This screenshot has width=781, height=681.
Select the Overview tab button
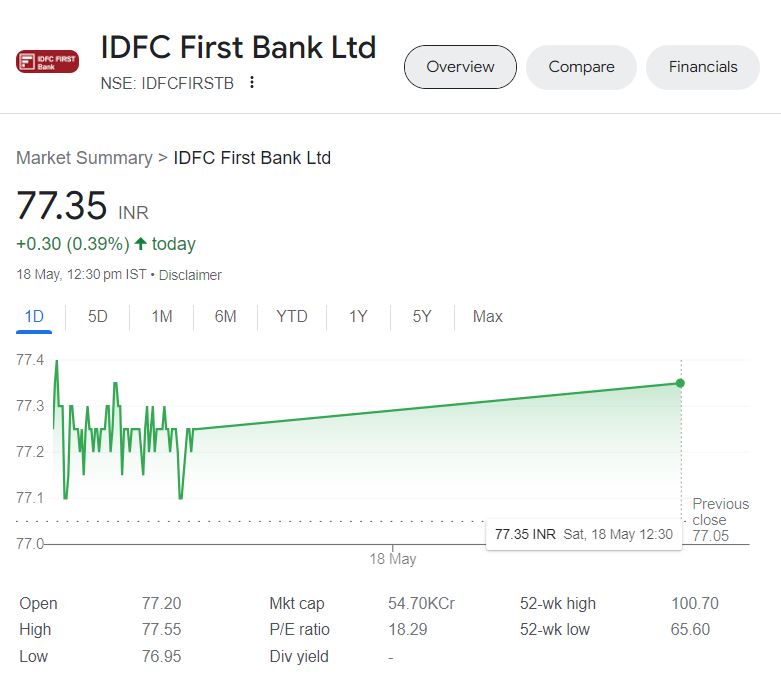click(x=460, y=67)
